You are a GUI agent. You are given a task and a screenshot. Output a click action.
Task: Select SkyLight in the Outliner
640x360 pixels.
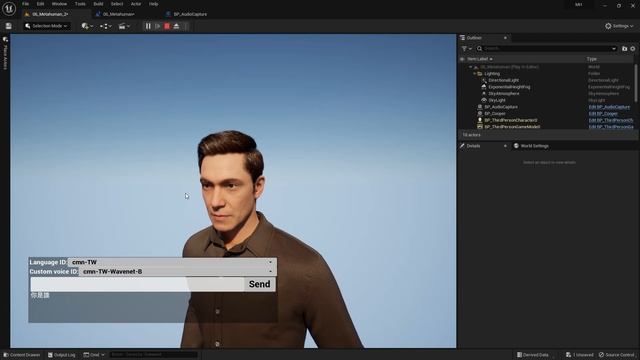pyautogui.click(x=497, y=100)
